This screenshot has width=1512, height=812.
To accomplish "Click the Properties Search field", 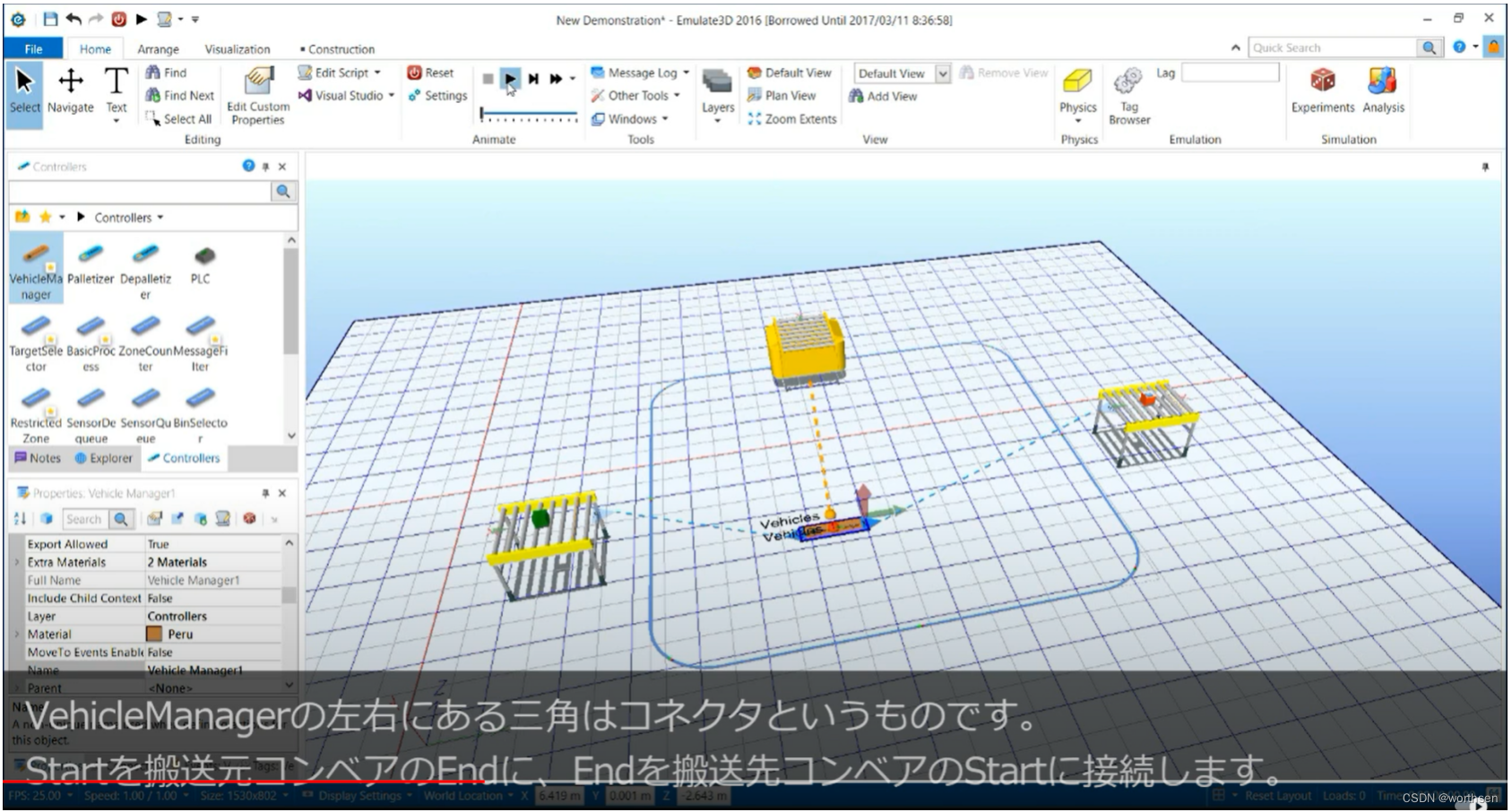I will tap(84, 519).
